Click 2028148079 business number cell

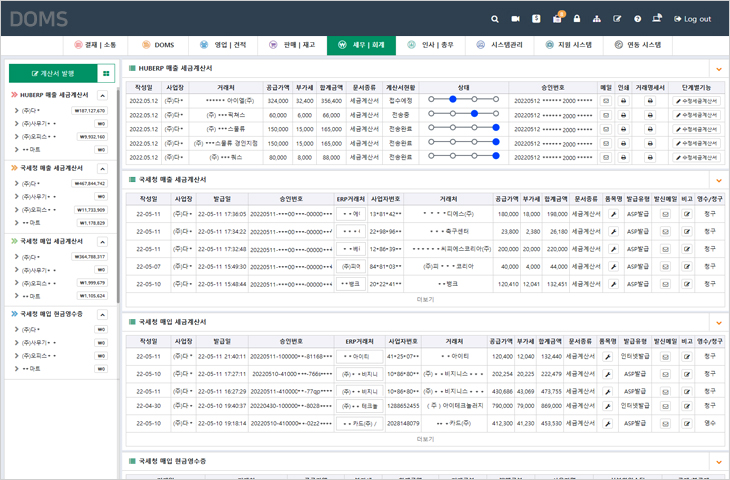click(403, 424)
